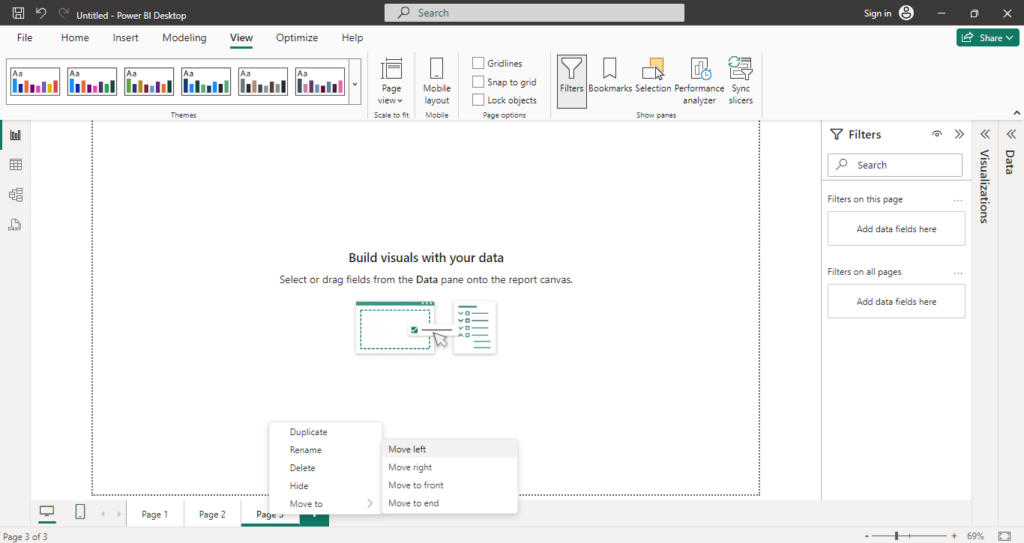Open the Selection pane

tap(653, 76)
